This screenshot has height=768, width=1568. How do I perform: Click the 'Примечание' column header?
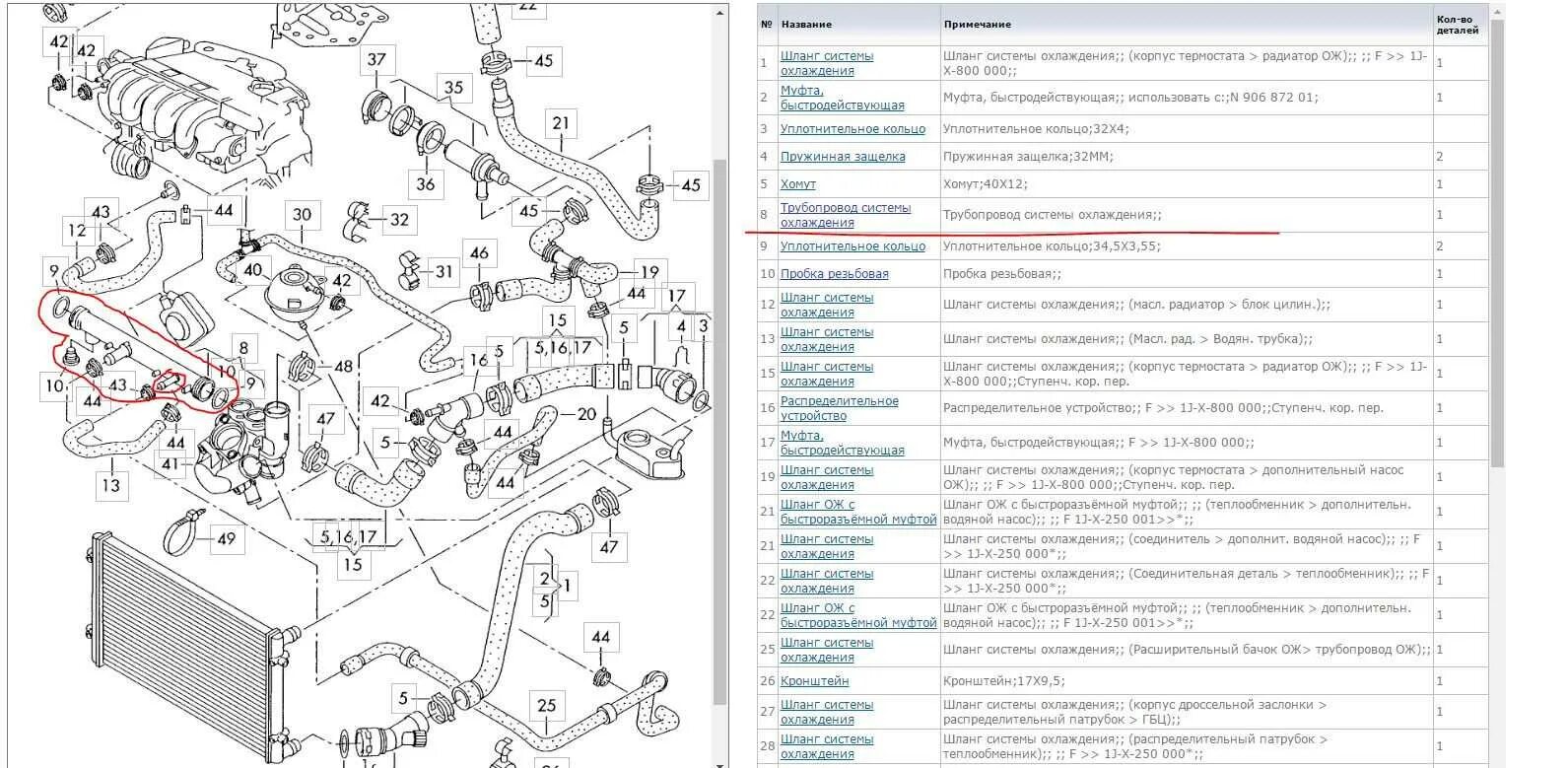coord(977,25)
